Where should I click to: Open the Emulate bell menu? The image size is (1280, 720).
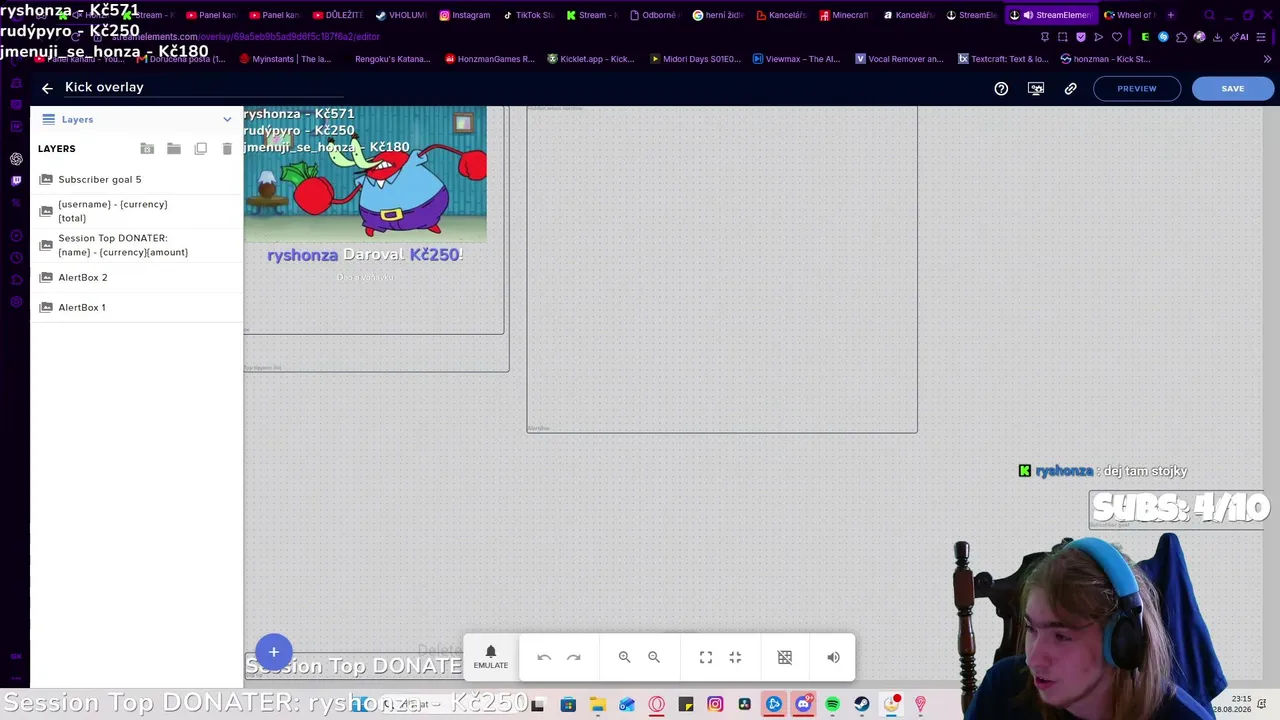pyautogui.click(x=490, y=657)
